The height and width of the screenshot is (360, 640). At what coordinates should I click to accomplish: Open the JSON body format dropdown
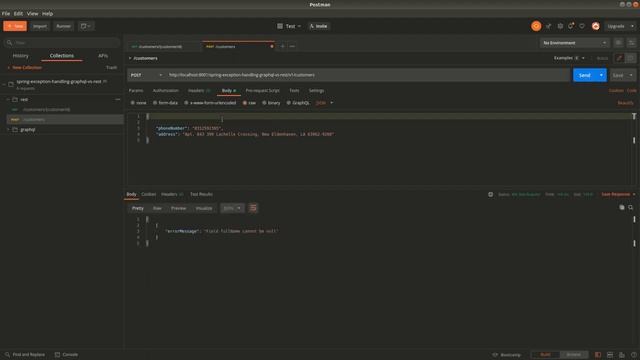tap(324, 103)
